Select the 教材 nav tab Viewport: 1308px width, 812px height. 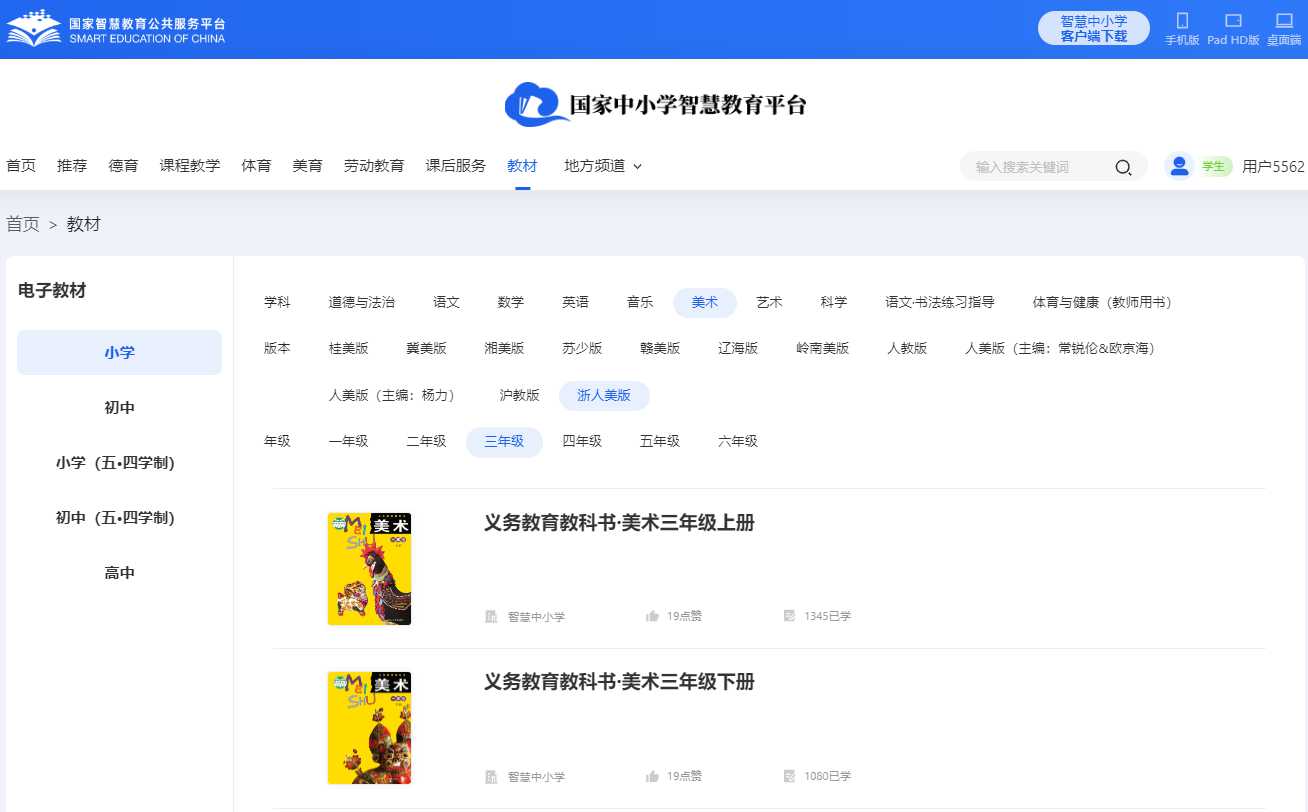click(522, 166)
